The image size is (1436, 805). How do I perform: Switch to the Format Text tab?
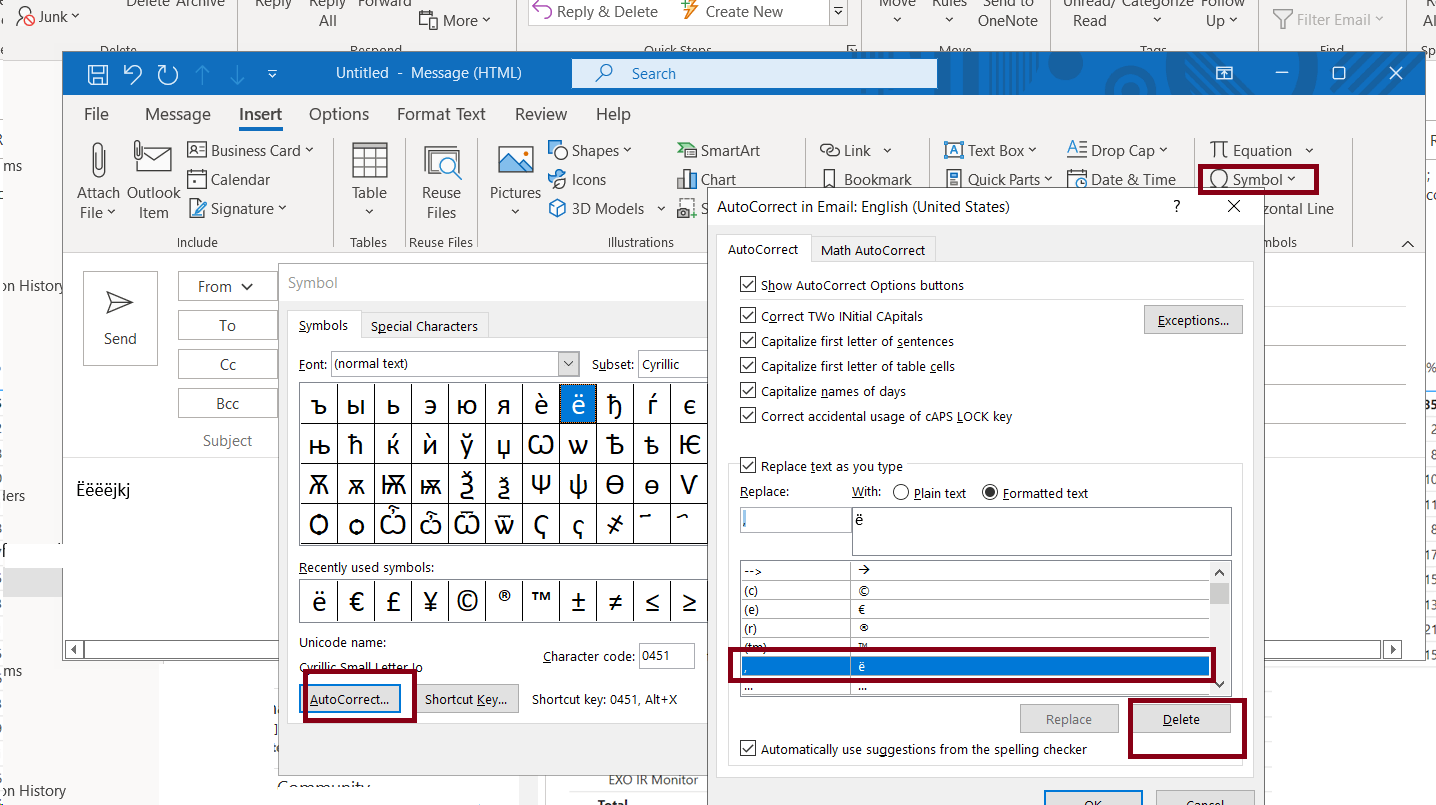pyautogui.click(x=441, y=114)
